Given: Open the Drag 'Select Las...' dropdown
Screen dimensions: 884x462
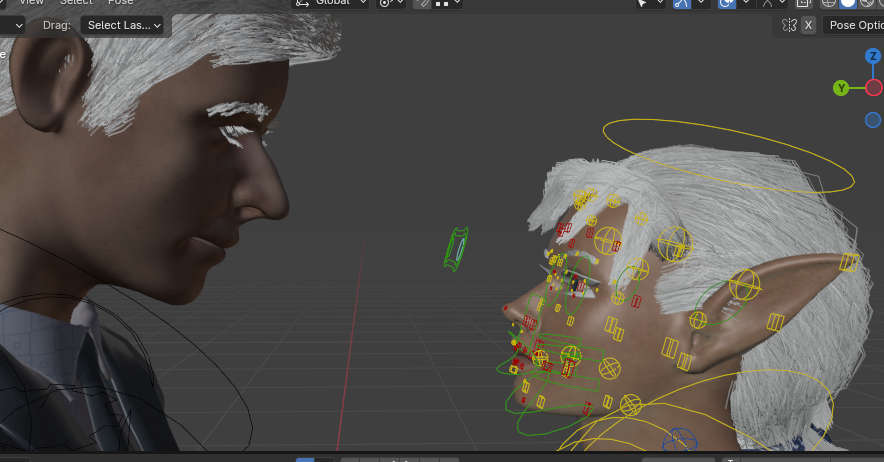Looking at the screenshot, I should 121,25.
